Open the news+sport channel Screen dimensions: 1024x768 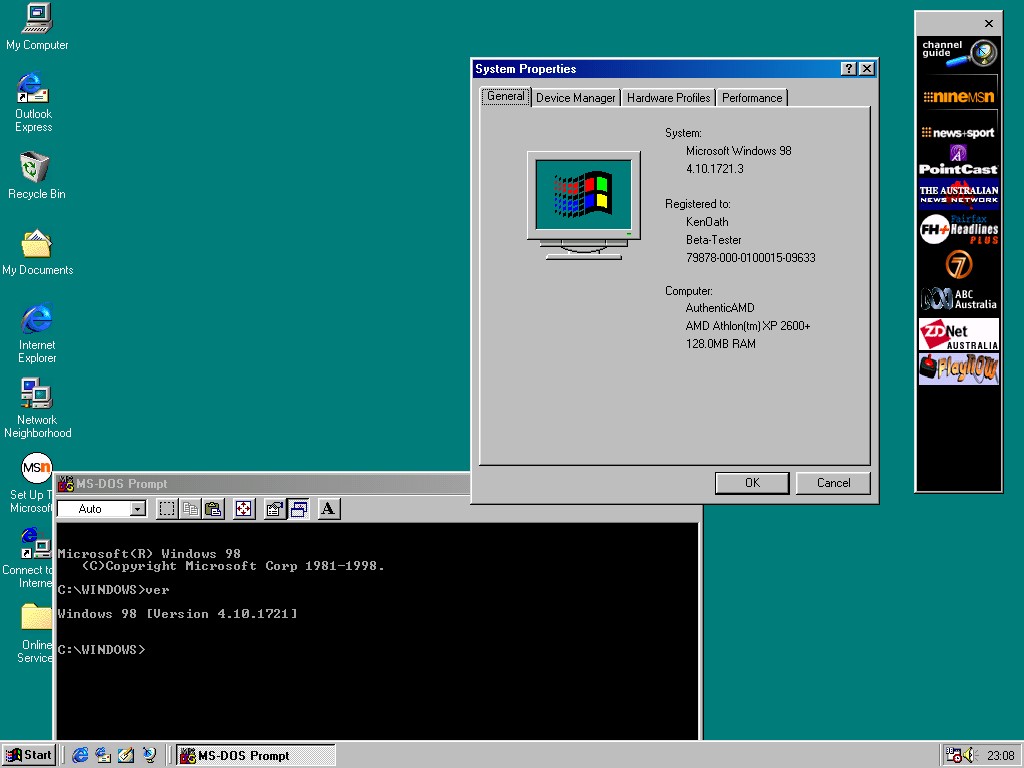click(959, 133)
